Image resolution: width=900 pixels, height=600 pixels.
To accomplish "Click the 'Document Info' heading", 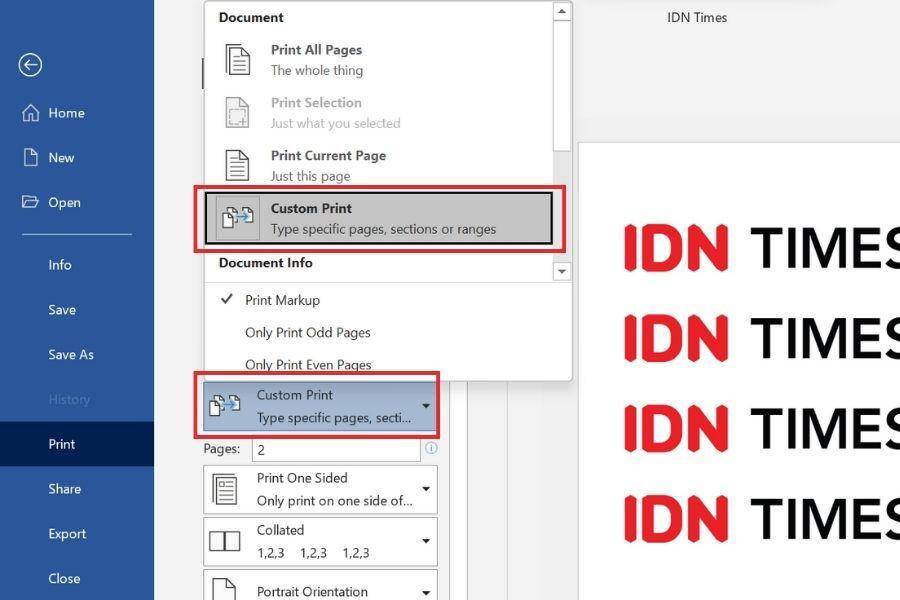I will coord(266,263).
